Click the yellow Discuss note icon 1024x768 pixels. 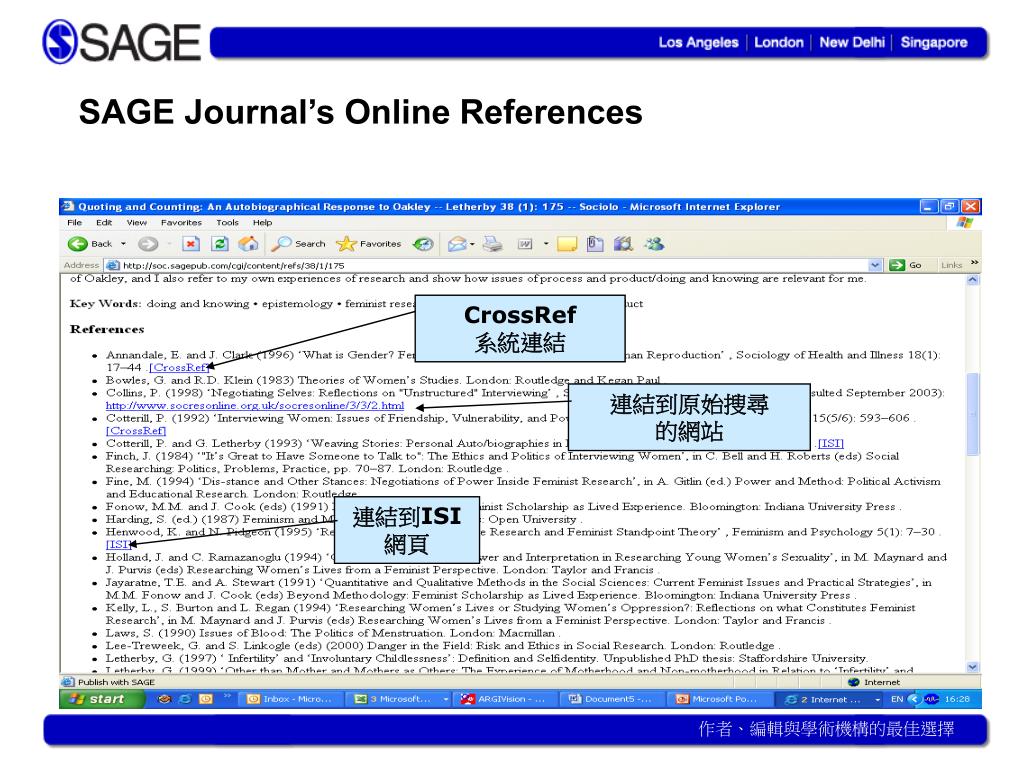pos(567,244)
